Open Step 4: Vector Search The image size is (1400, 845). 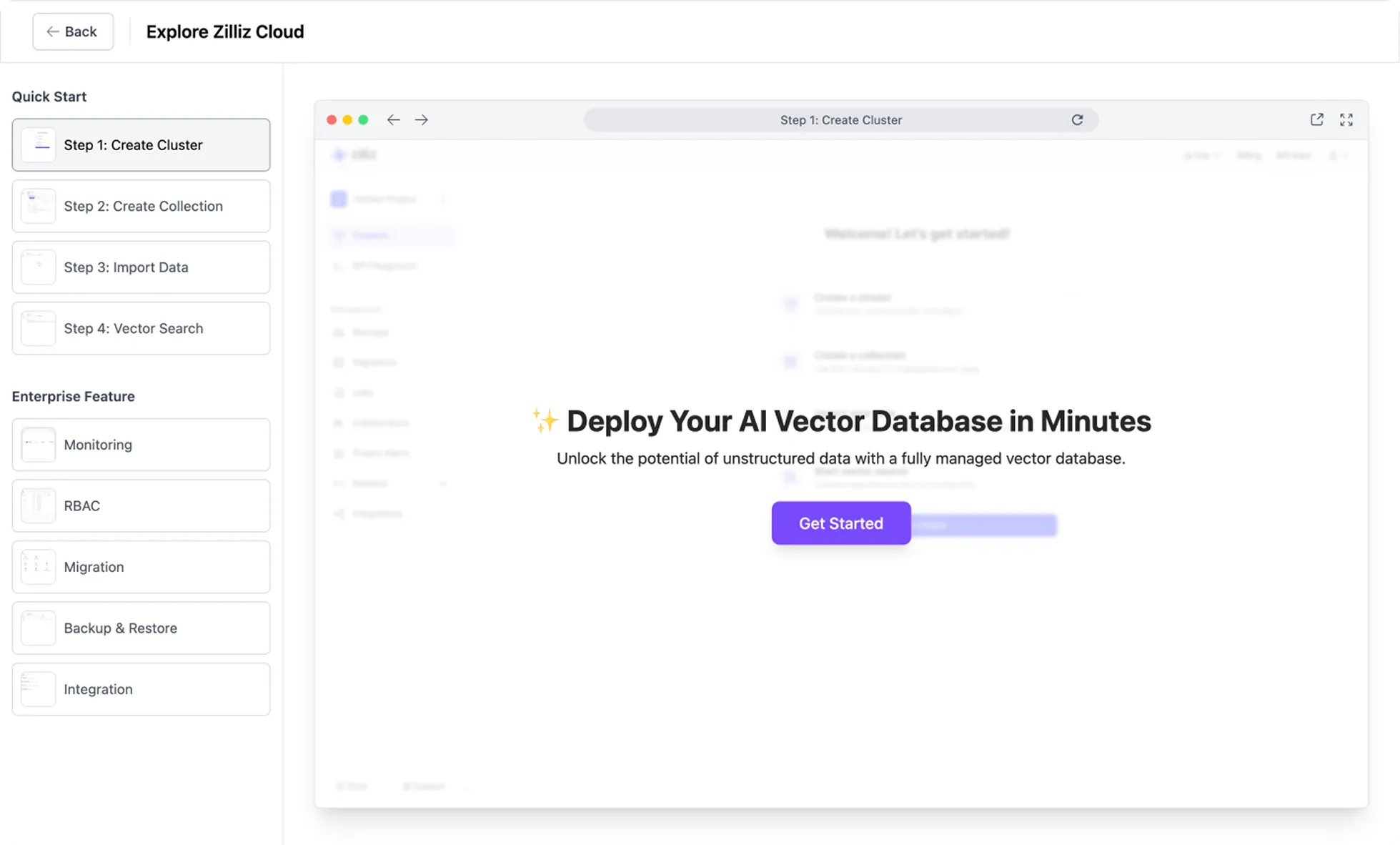tap(141, 328)
